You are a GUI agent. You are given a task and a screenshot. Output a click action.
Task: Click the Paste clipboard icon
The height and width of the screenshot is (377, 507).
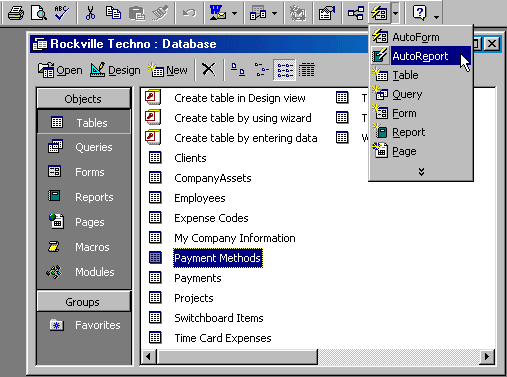137,14
